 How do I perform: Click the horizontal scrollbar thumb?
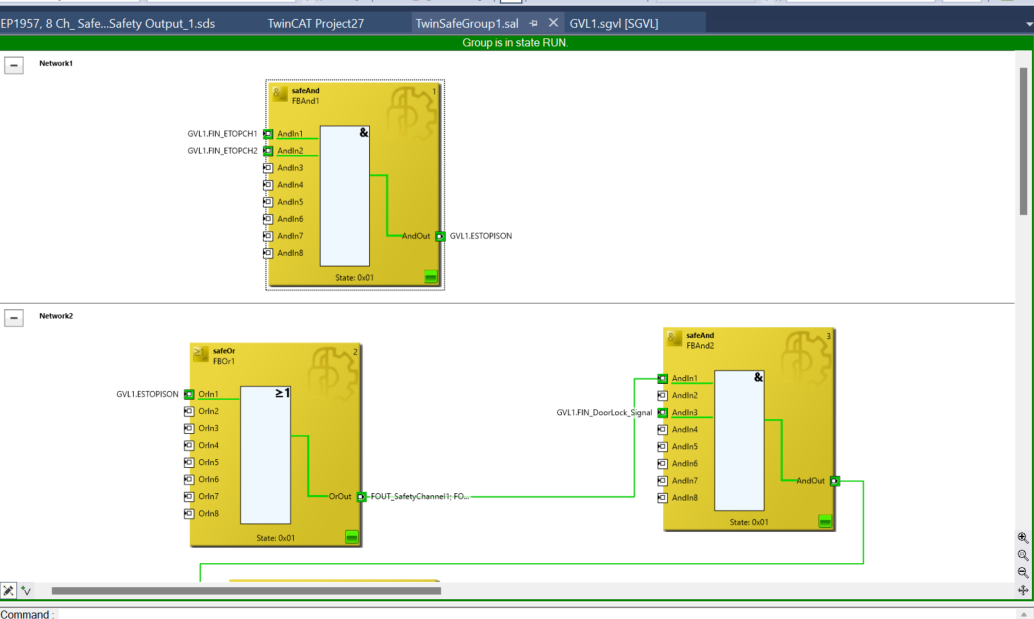(246, 591)
